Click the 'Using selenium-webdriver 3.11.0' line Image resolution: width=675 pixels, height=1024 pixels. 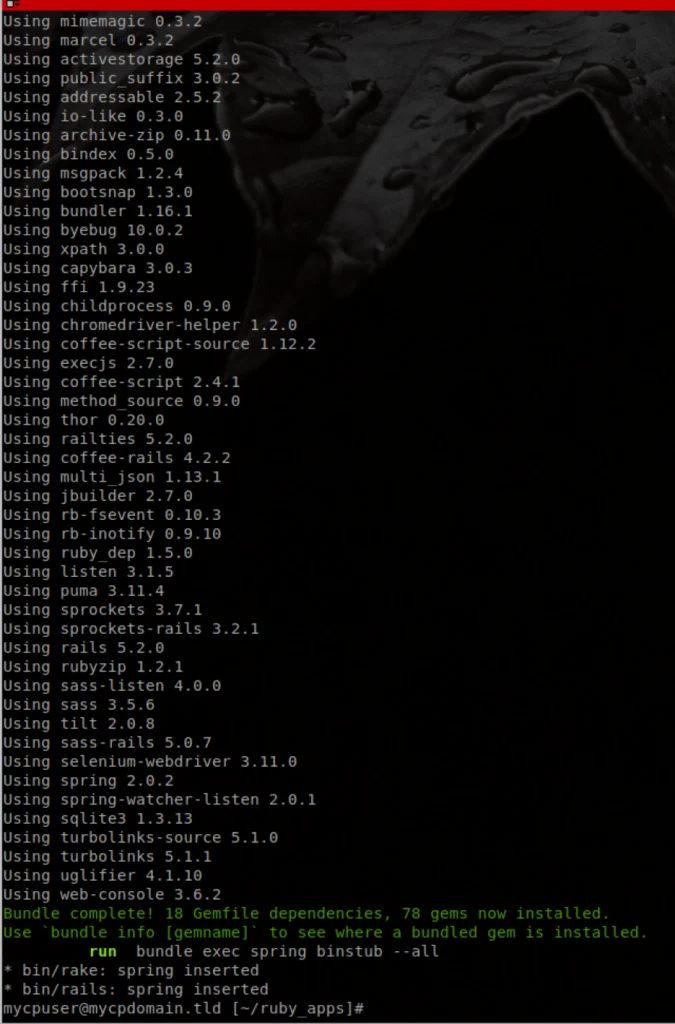point(149,761)
